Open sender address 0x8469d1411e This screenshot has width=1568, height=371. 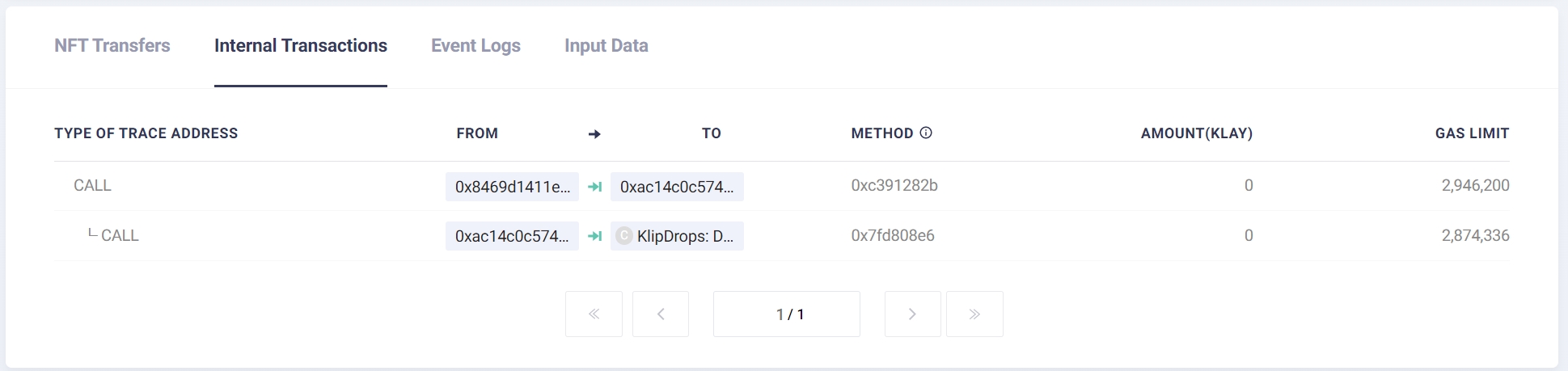coord(512,187)
